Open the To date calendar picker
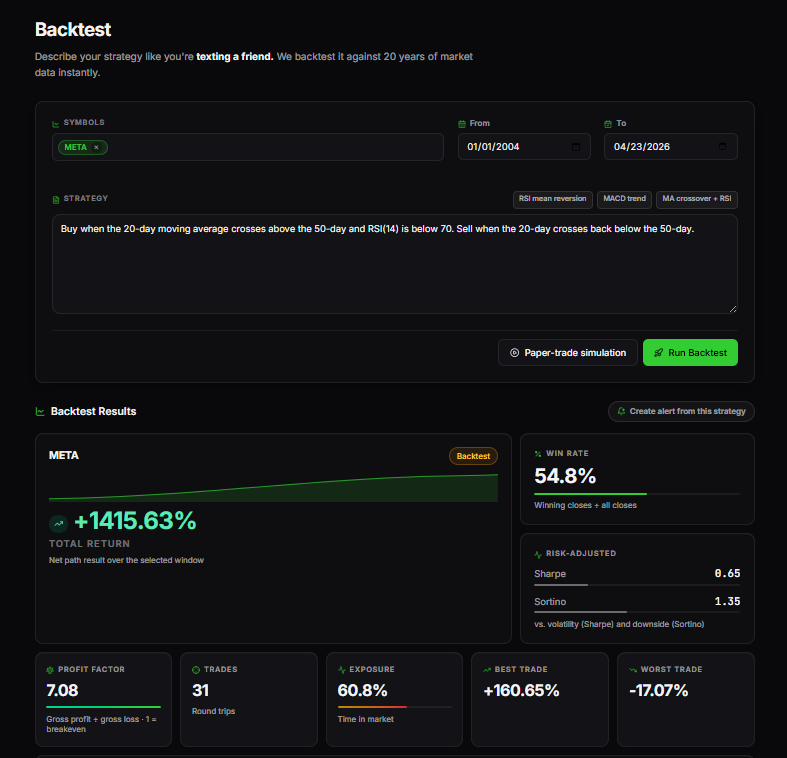Image resolution: width=787 pixels, height=758 pixels. coord(722,147)
